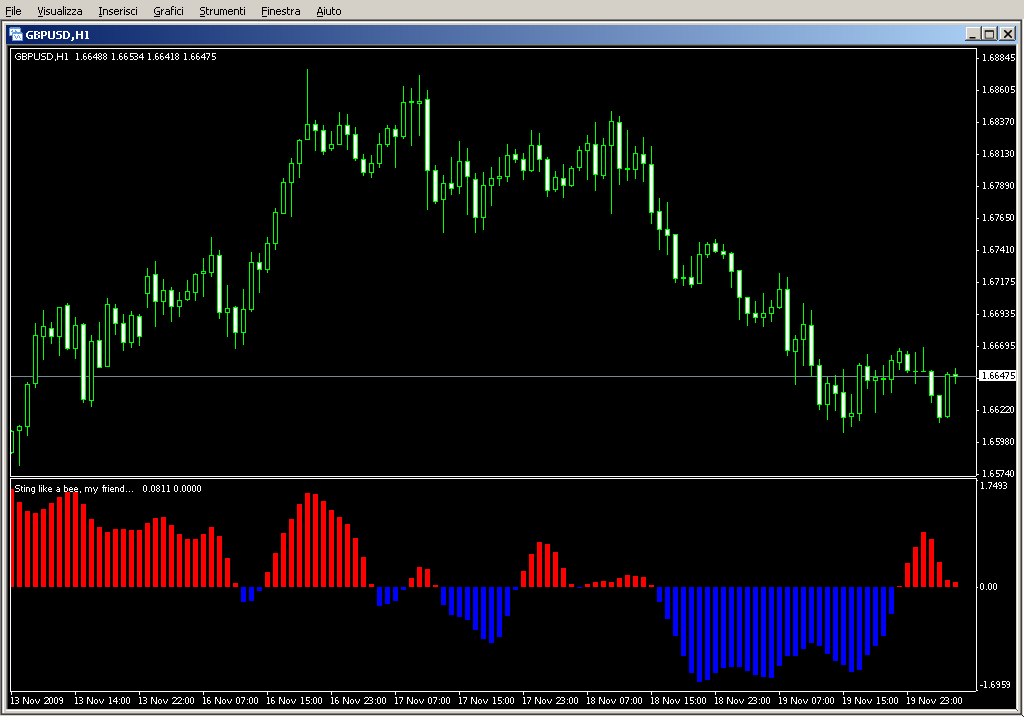Click the 1.67410 price scale value
Screen dimensions: 1024x717
coord(999,249)
